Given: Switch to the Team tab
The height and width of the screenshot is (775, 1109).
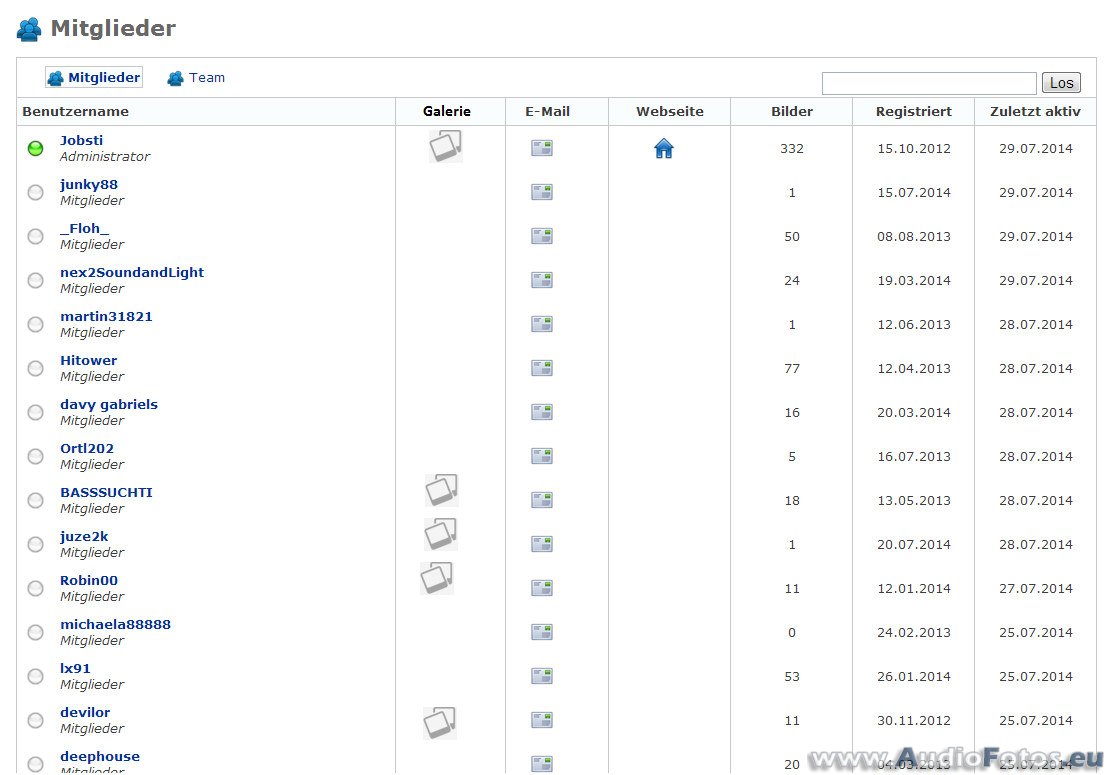Looking at the screenshot, I should (x=196, y=78).
